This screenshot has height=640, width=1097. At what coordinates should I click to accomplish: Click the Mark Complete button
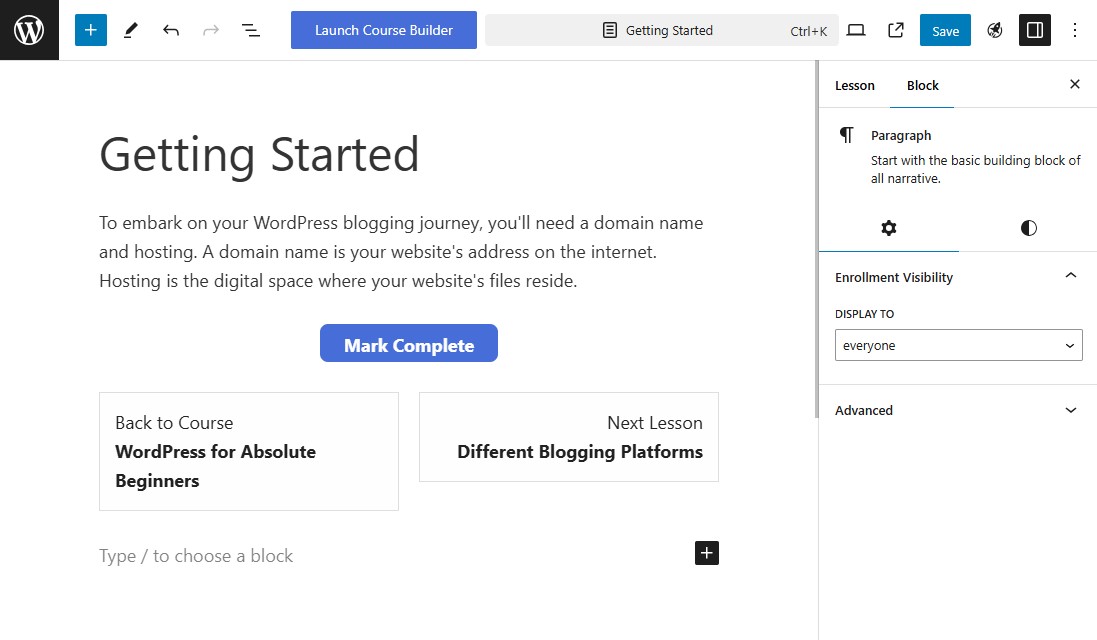point(409,343)
